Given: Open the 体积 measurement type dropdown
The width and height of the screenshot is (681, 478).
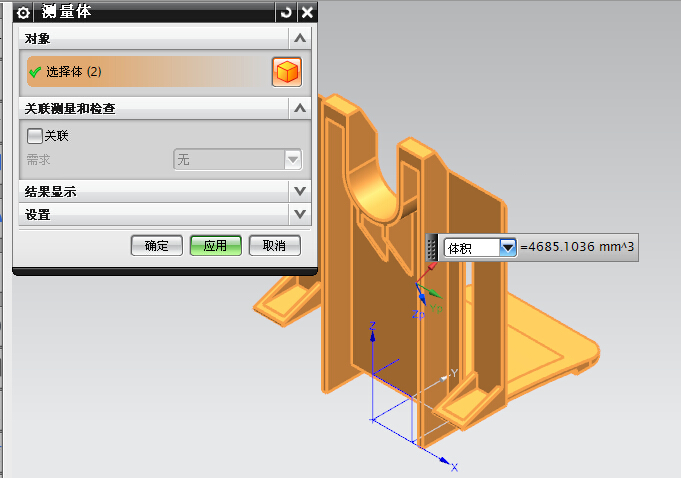Looking at the screenshot, I should pyautogui.click(x=507, y=247).
